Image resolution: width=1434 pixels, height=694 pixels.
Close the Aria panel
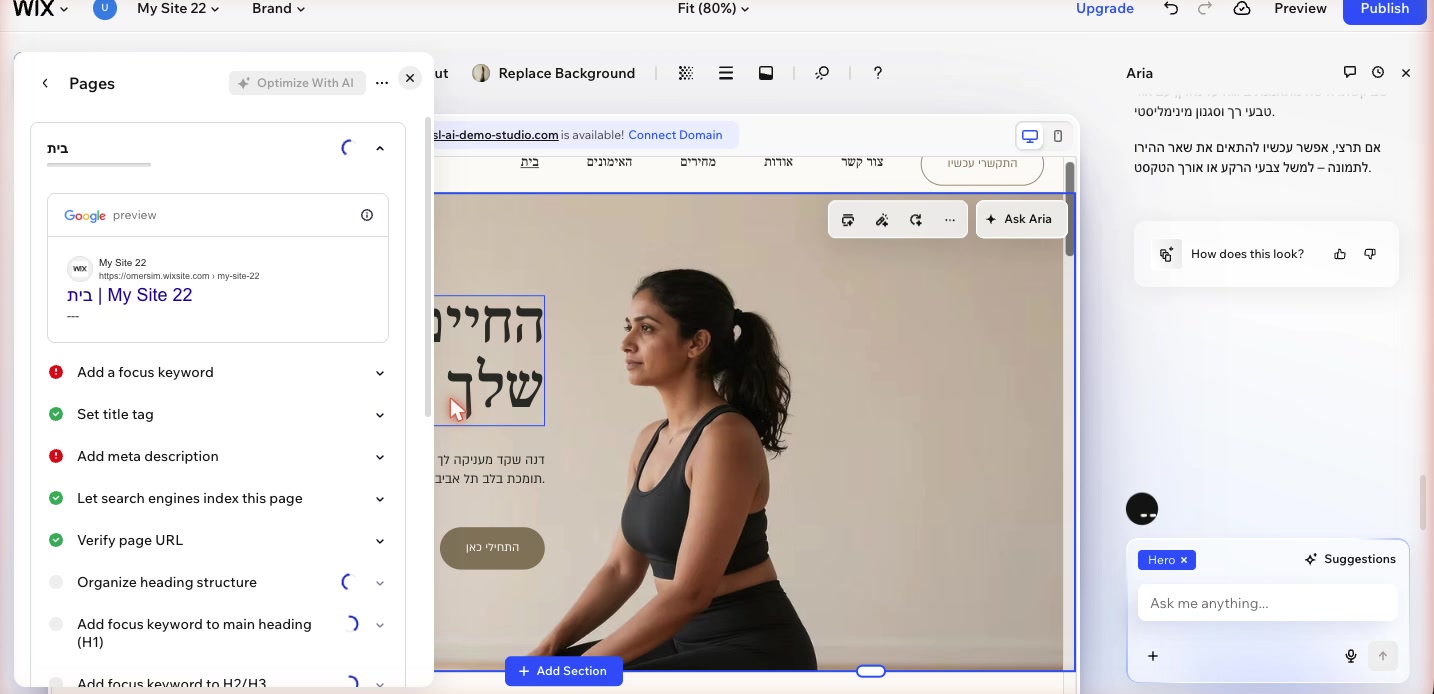click(1406, 73)
